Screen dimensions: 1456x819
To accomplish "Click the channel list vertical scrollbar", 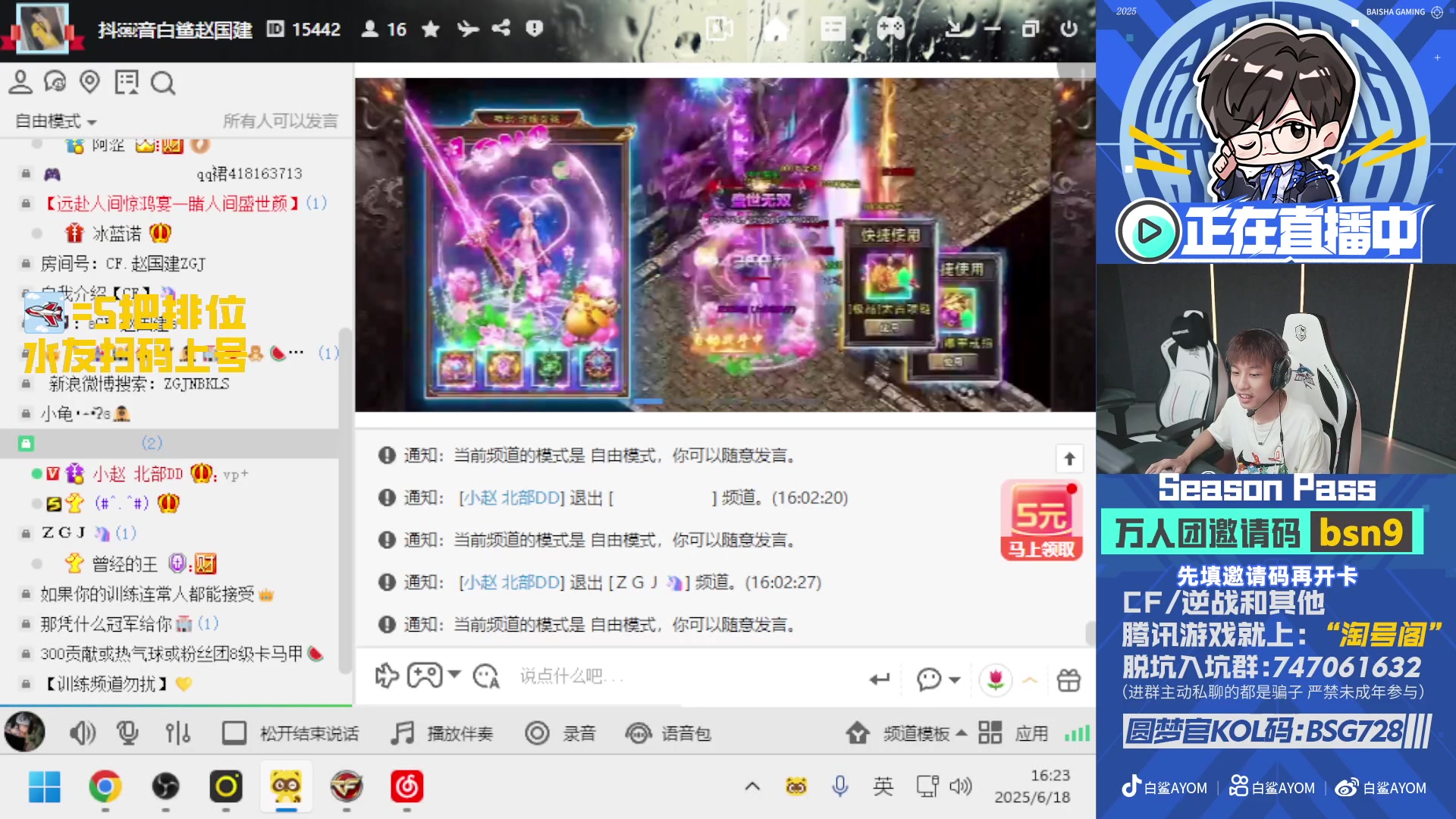I will [344, 500].
